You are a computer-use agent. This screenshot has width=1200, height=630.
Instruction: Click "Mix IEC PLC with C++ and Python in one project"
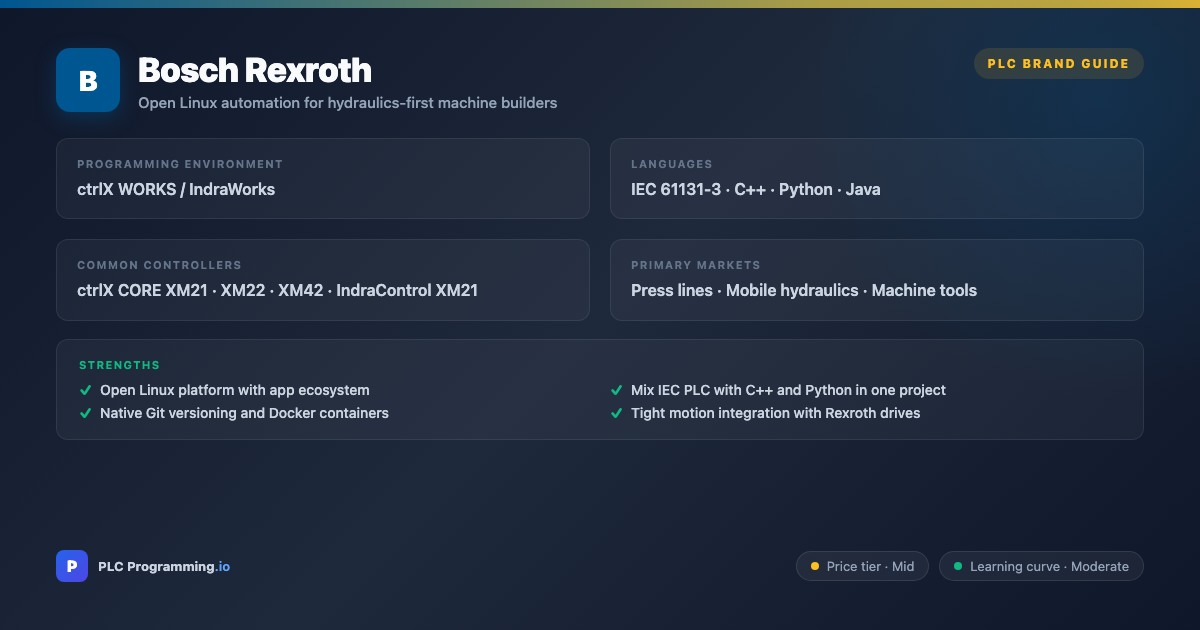[x=788, y=390]
